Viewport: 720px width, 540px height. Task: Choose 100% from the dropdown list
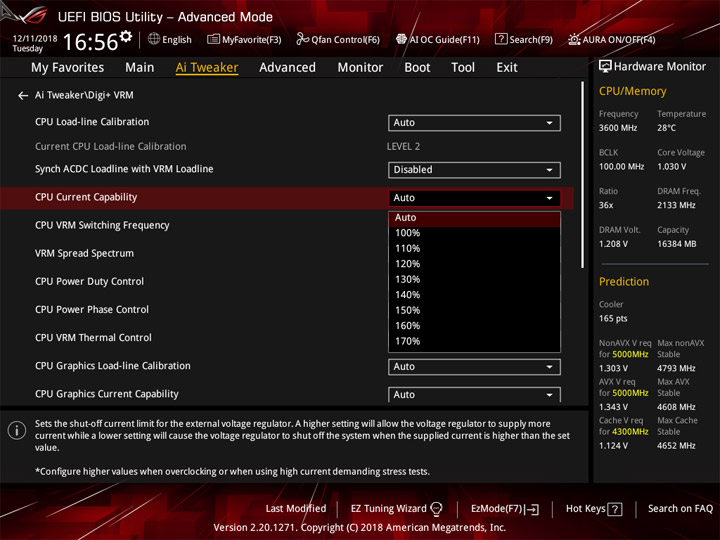pos(474,233)
